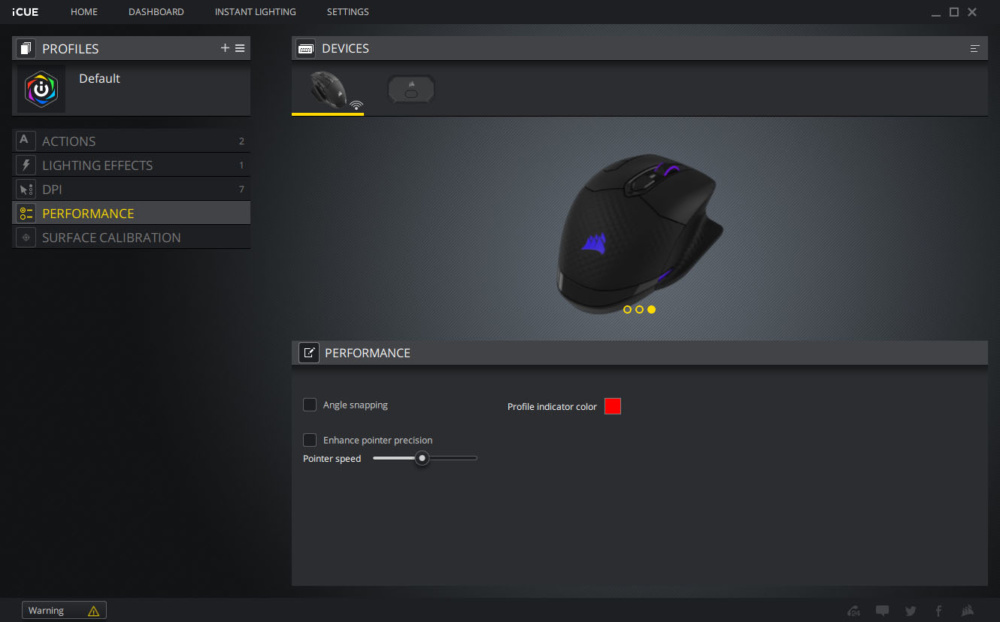Click the Pointer speed slider handle

click(x=422, y=458)
